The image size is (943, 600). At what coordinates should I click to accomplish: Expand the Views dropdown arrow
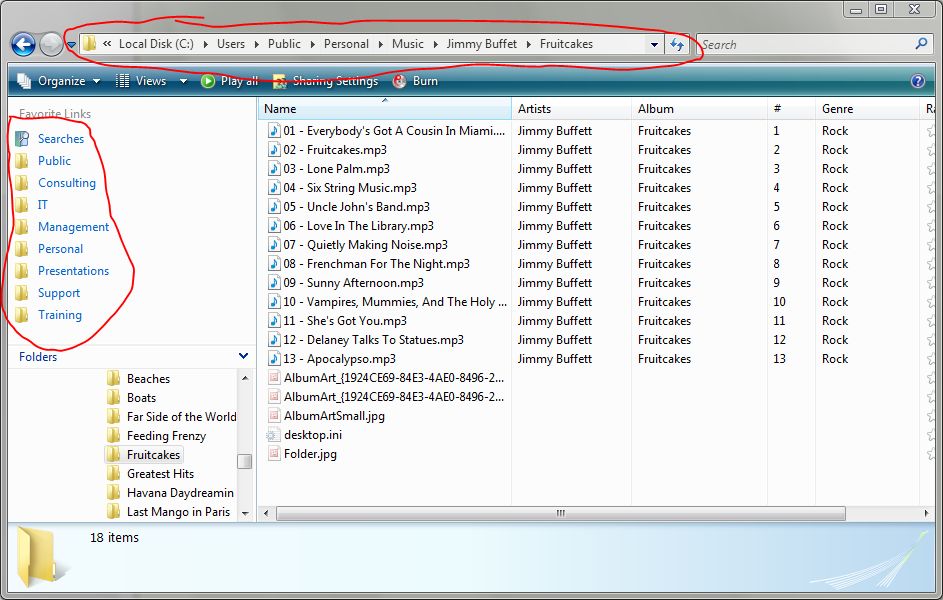[x=183, y=81]
